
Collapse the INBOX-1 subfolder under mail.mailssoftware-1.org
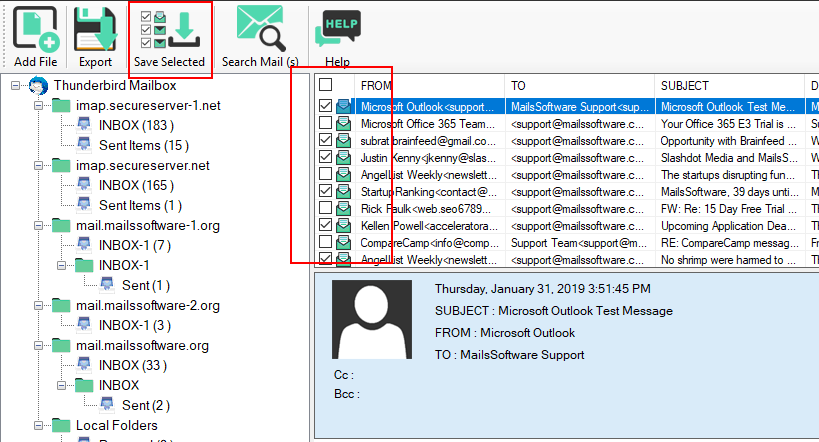(62, 265)
